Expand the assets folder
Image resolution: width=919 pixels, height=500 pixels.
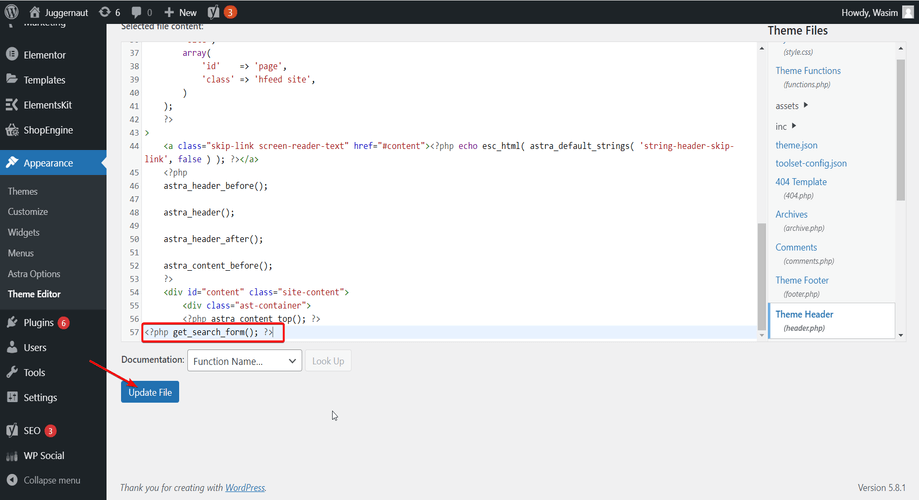pyautogui.click(x=791, y=106)
